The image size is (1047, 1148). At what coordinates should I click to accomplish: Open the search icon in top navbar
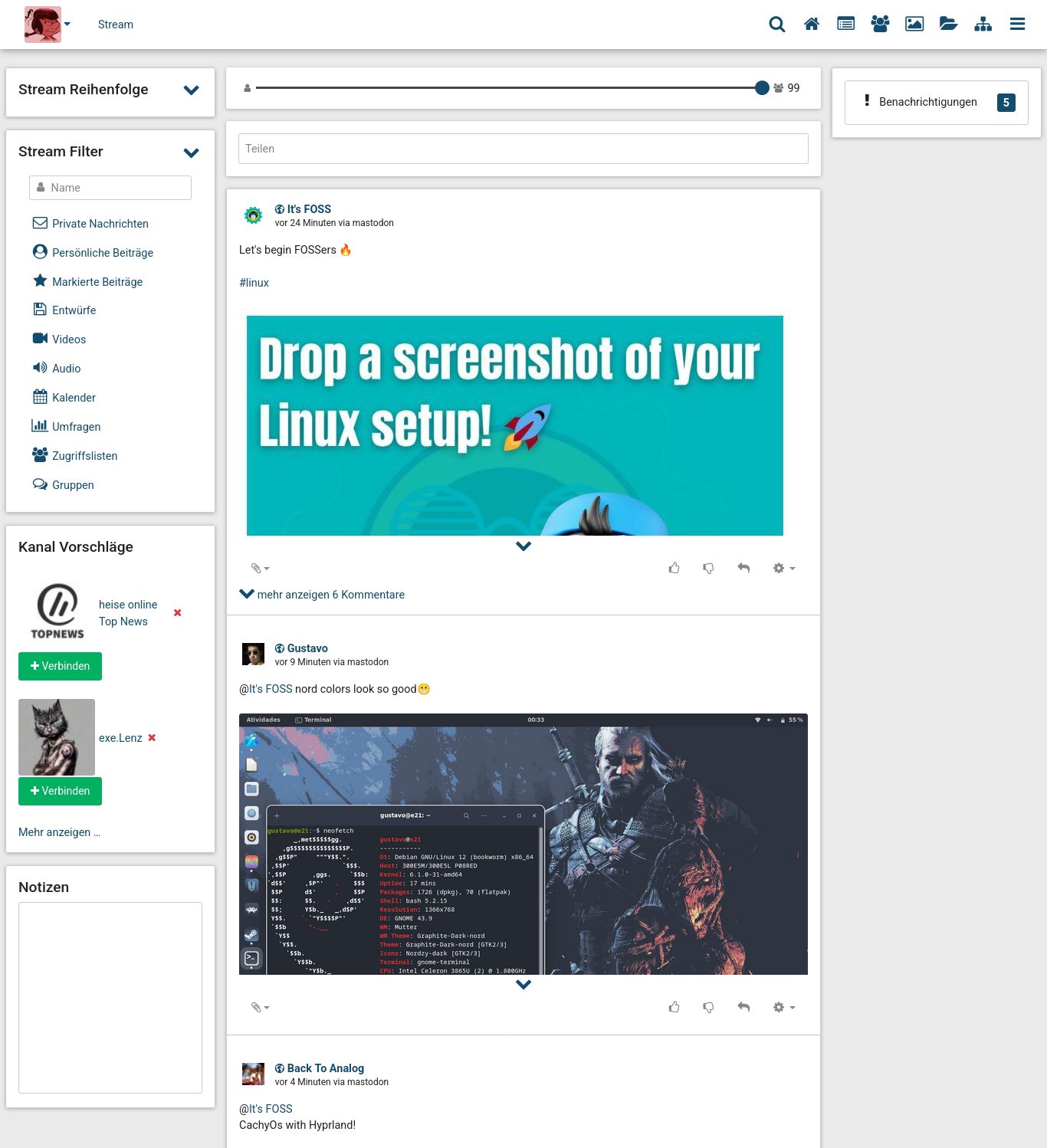click(776, 25)
